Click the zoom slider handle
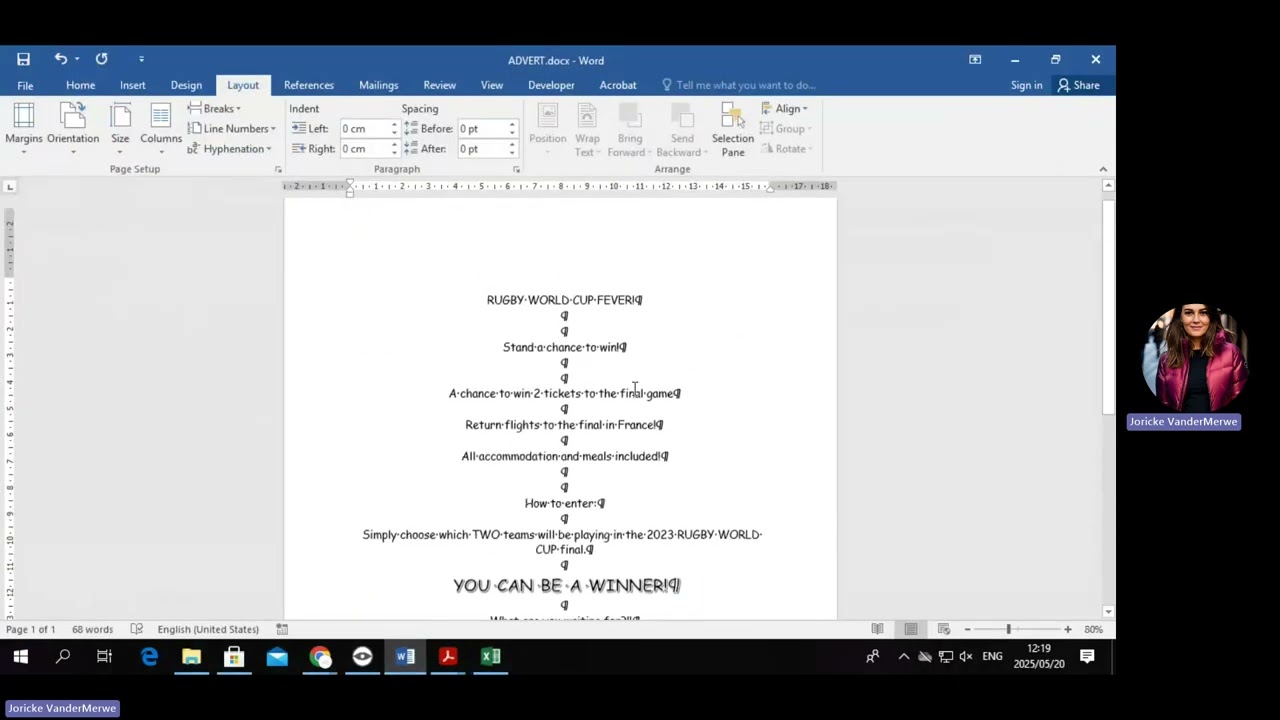The height and width of the screenshot is (720, 1280). click(1008, 629)
